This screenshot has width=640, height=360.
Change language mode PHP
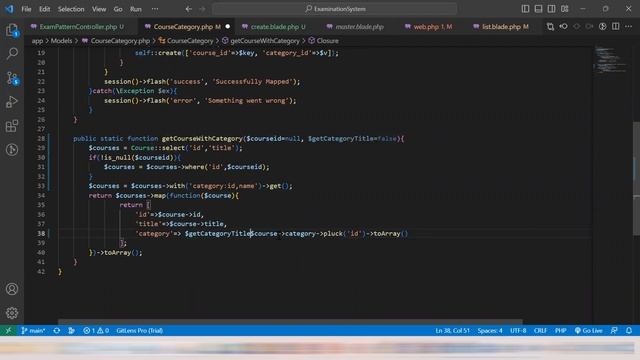(560, 331)
